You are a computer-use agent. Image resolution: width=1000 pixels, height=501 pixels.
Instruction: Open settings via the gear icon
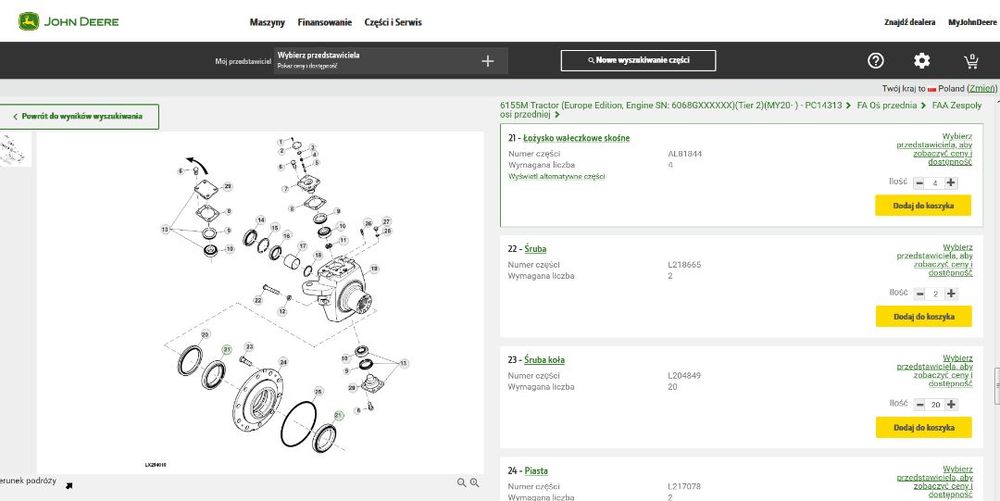pos(922,61)
